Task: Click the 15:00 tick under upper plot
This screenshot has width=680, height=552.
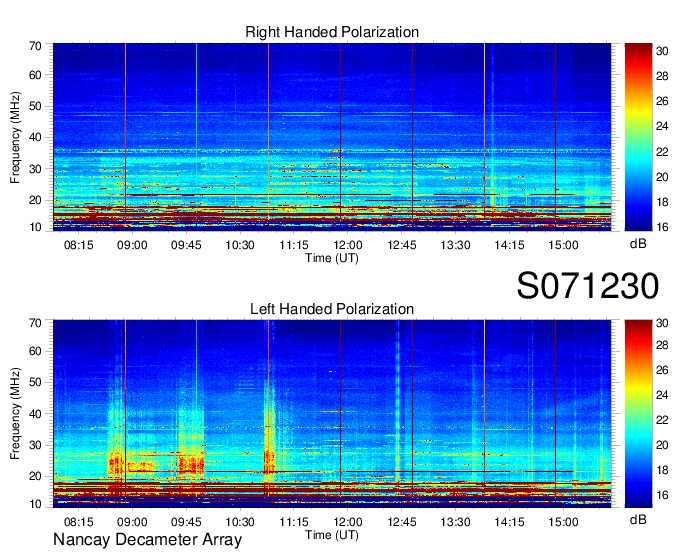Action: point(563,245)
